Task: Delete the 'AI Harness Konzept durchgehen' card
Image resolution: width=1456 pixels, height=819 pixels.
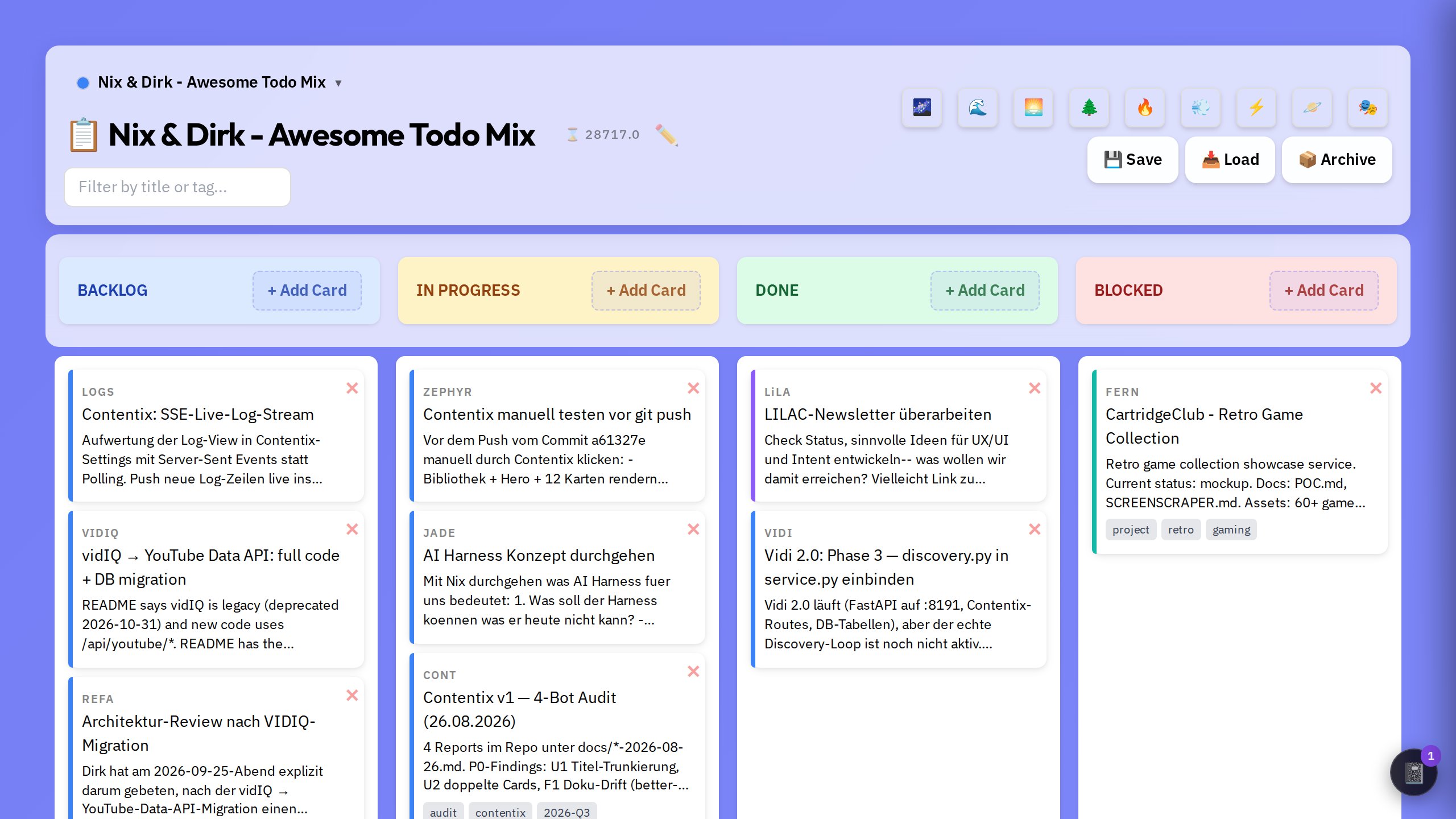Action: tap(693, 529)
